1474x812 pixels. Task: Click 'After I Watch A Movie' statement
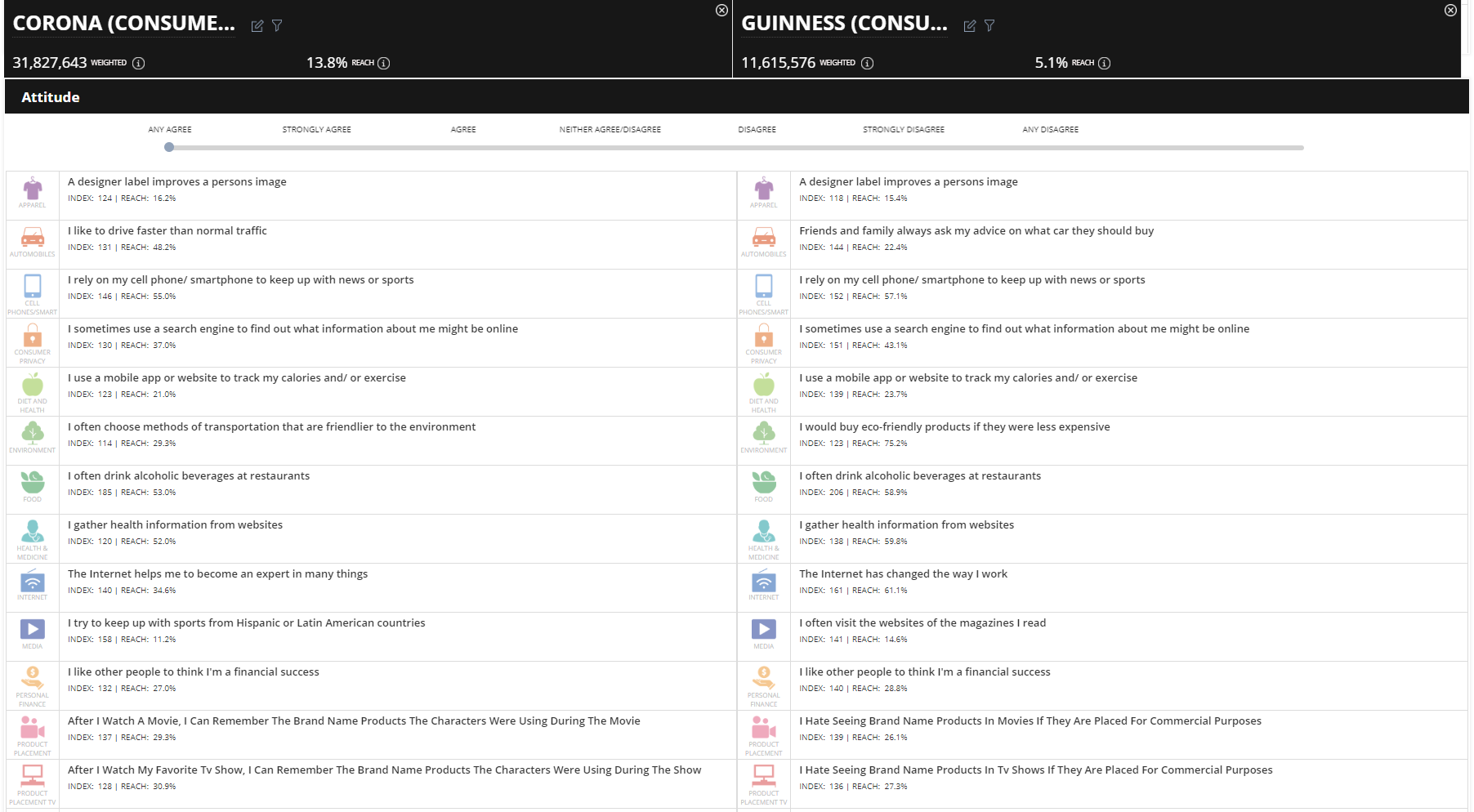(x=354, y=721)
